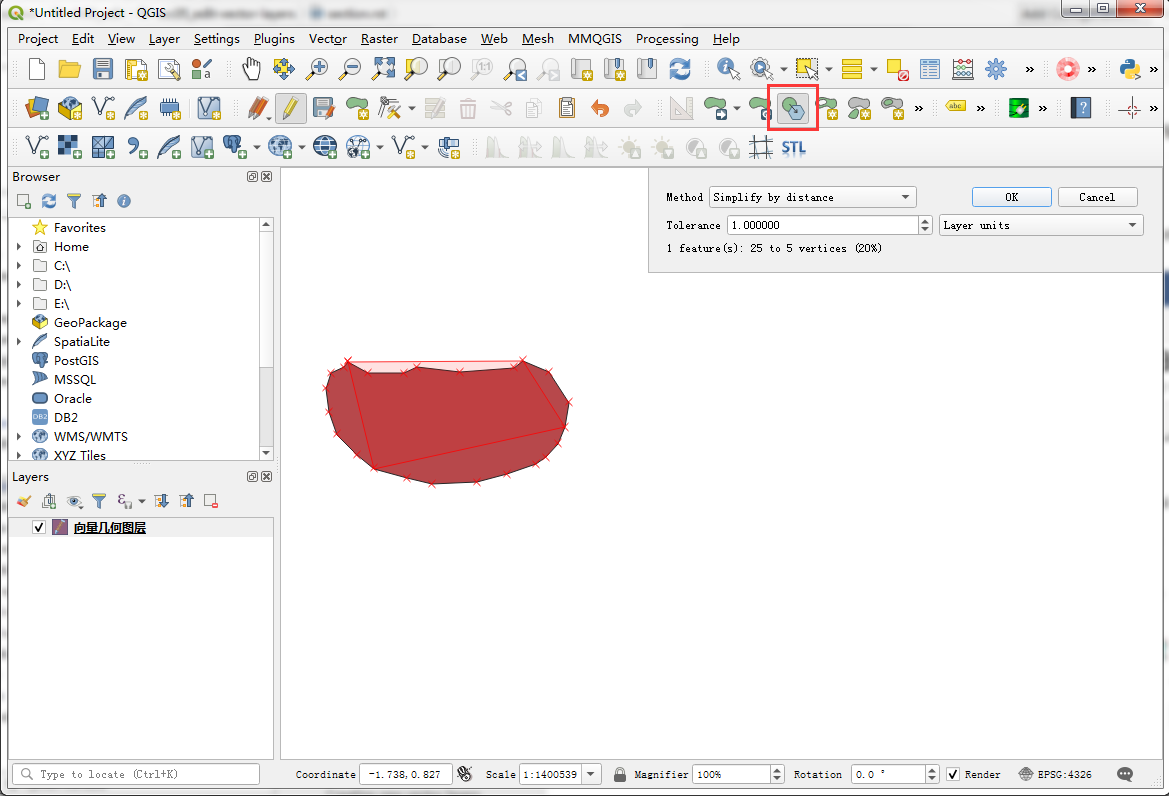Expand the C:\ drive node
Image resolution: width=1169 pixels, height=796 pixels.
click(19, 265)
